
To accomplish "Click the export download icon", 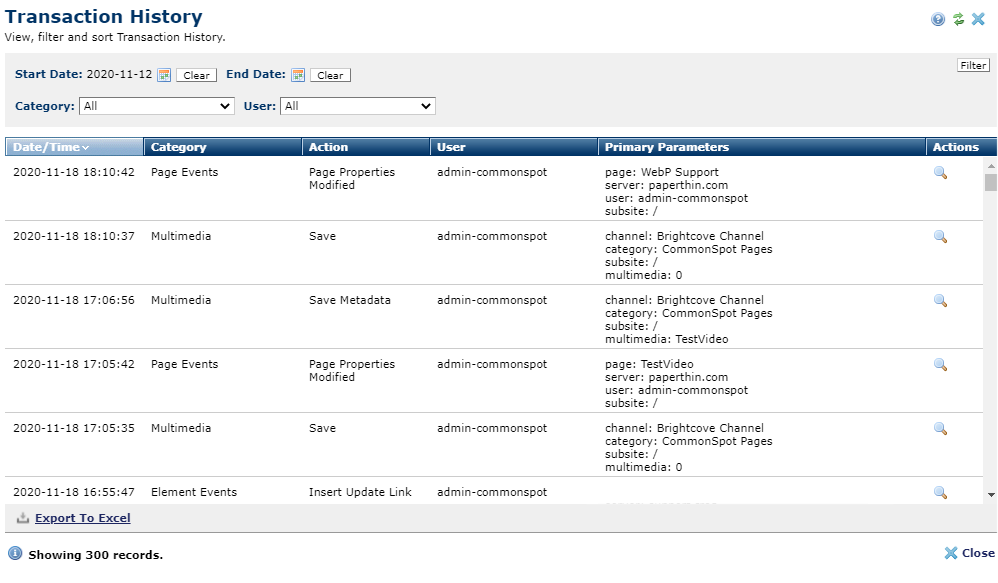I will click(x=23, y=518).
